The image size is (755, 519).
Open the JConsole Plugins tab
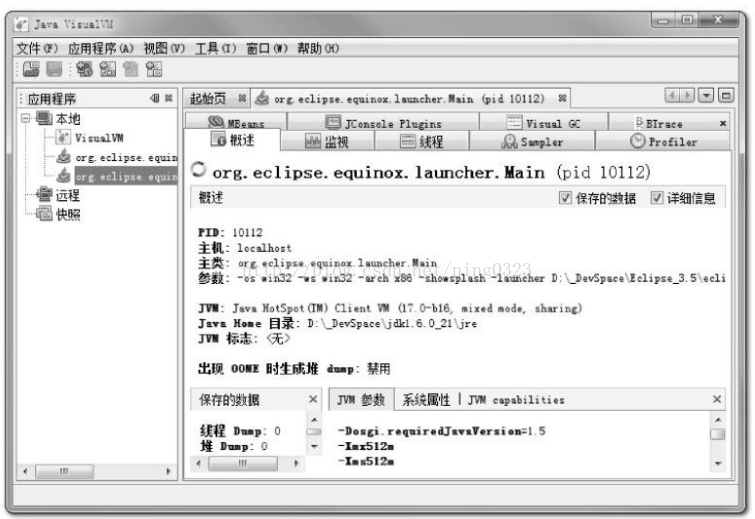383,123
